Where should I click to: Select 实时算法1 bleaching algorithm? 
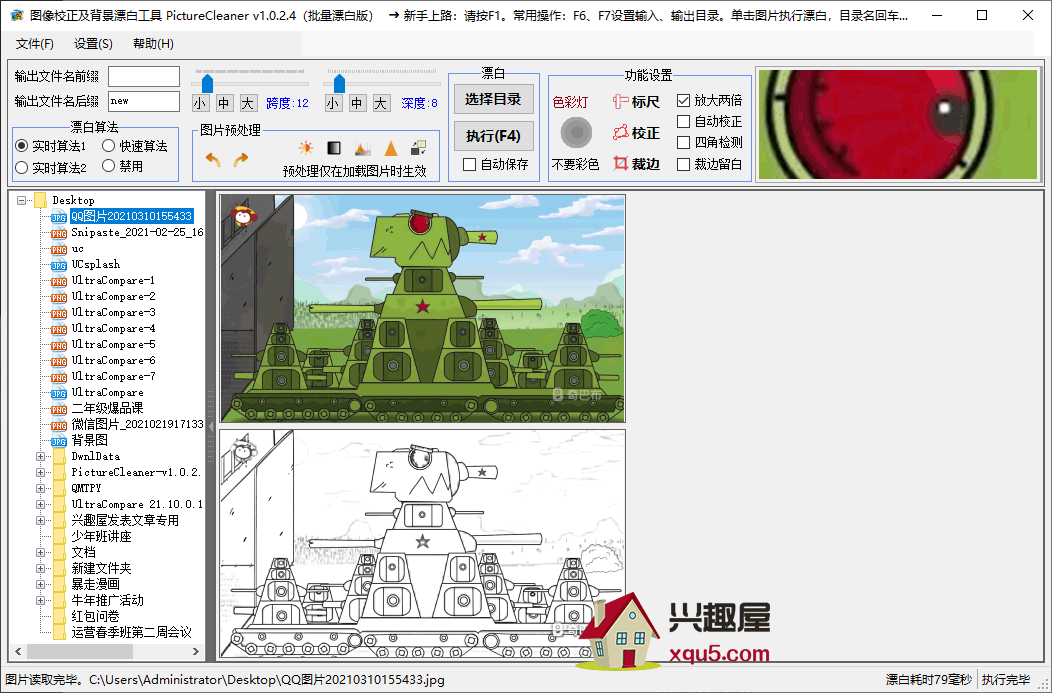pyautogui.click(x=51, y=146)
